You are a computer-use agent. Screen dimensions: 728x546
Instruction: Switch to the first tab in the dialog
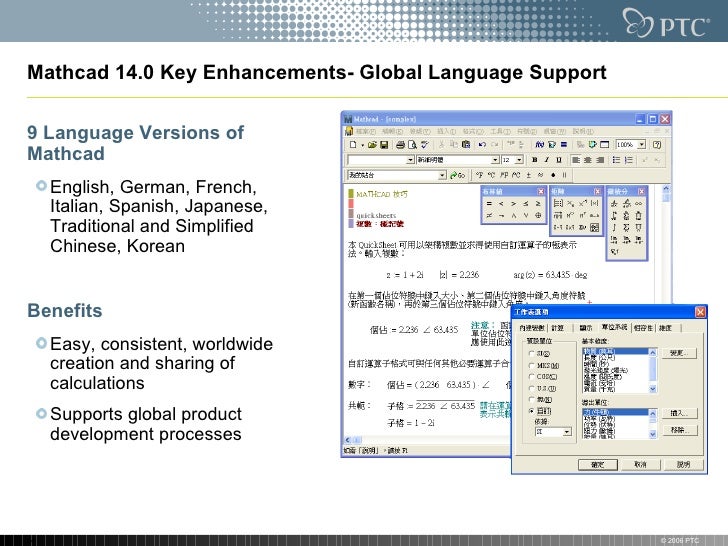click(532, 328)
